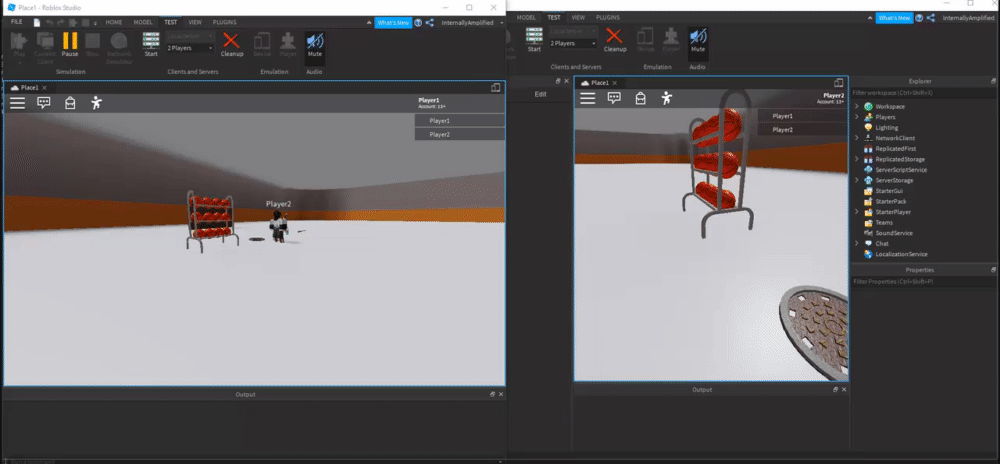Select ServerScriptService in Explorer
This screenshot has width=1000, height=464.
click(901, 170)
